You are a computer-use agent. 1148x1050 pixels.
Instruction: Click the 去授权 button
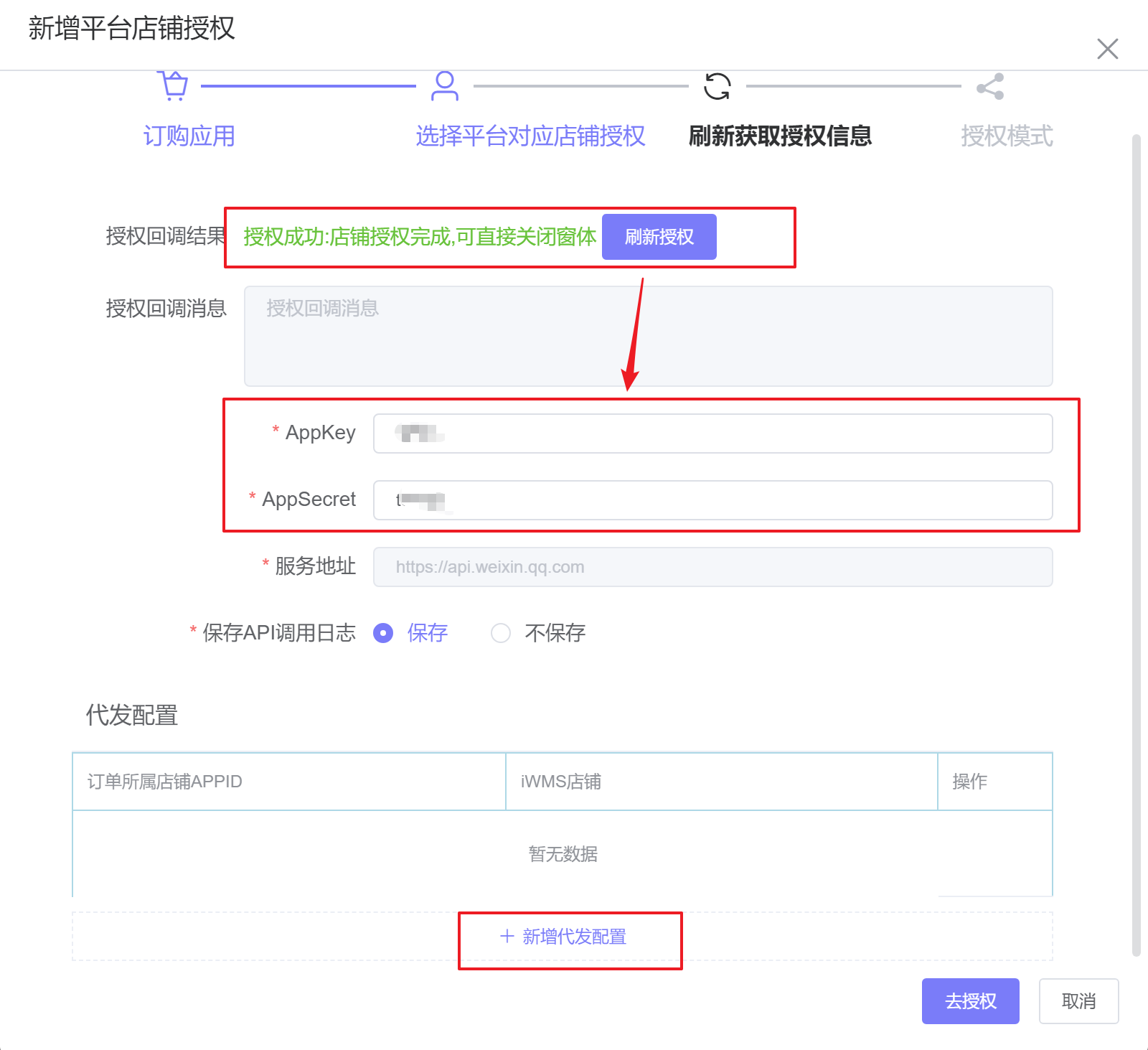970,1000
